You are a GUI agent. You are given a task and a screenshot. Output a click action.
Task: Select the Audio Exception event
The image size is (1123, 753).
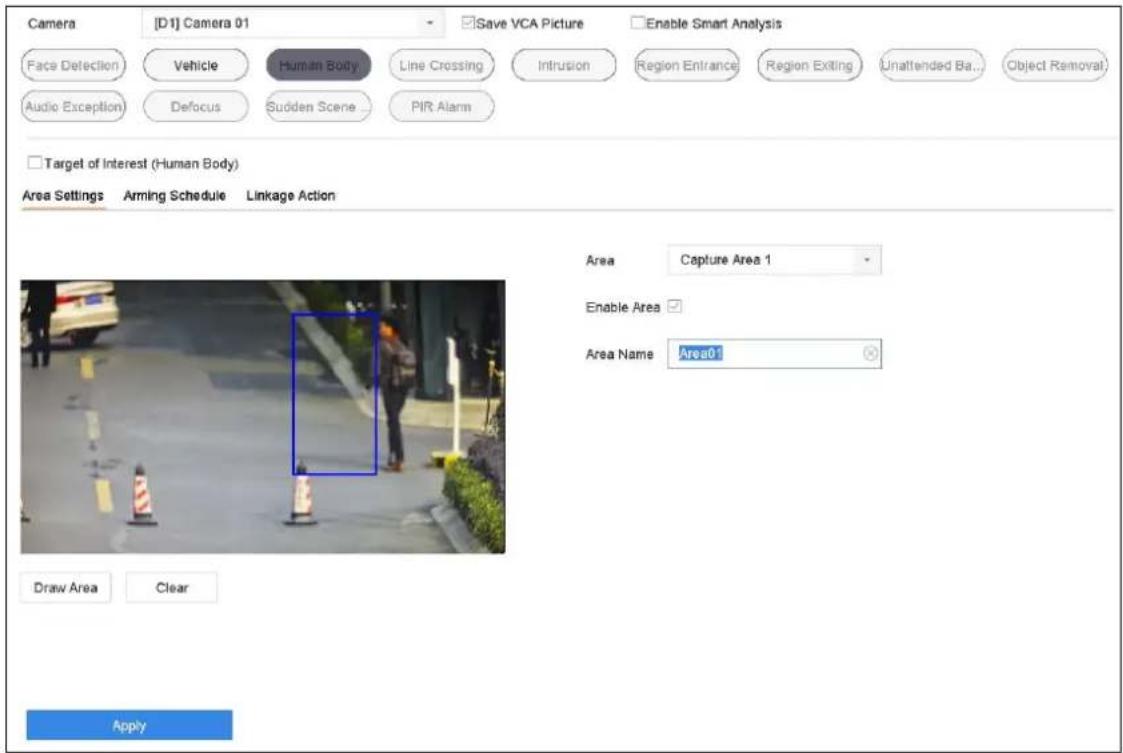point(73,107)
